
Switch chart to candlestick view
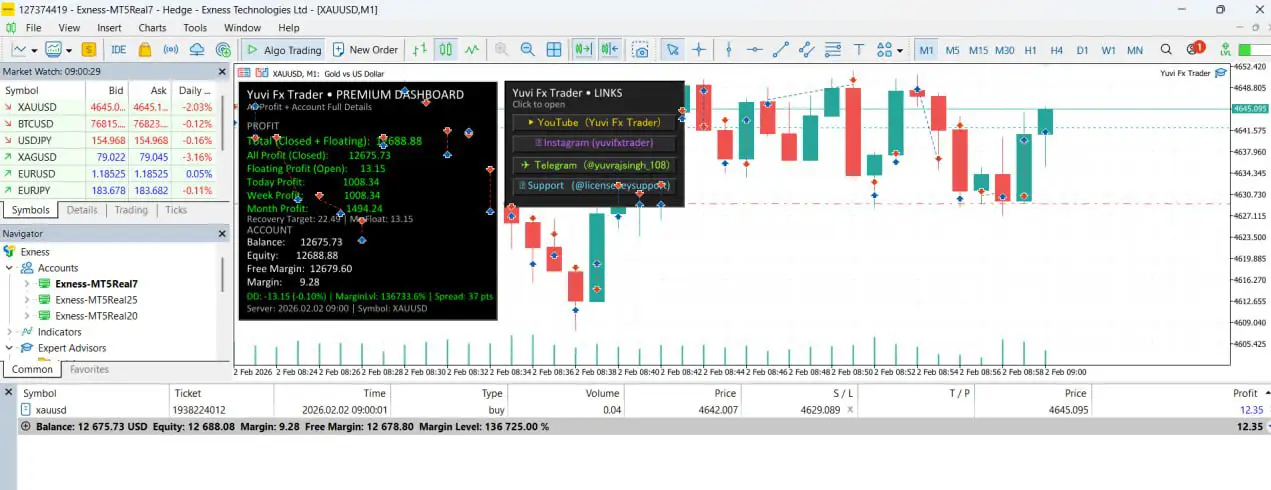pos(445,50)
